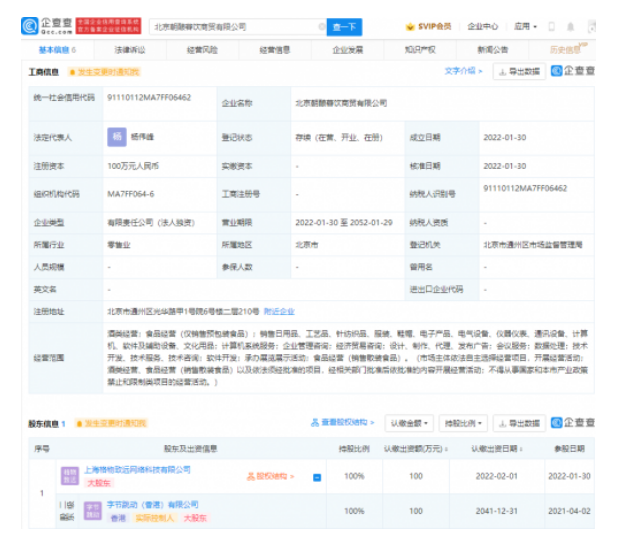Click the orange 股权结构 icon in shareholder row
The width and height of the screenshot is (626, 552).
coord(251,476)
